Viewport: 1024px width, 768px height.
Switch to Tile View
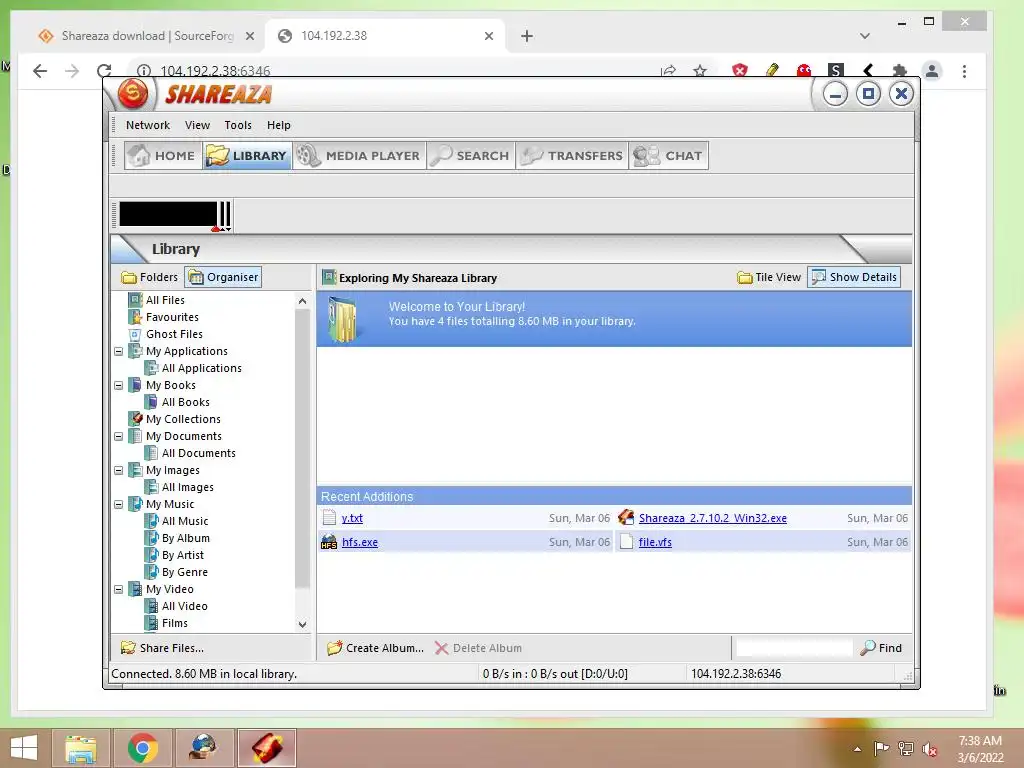coord(769,277)
